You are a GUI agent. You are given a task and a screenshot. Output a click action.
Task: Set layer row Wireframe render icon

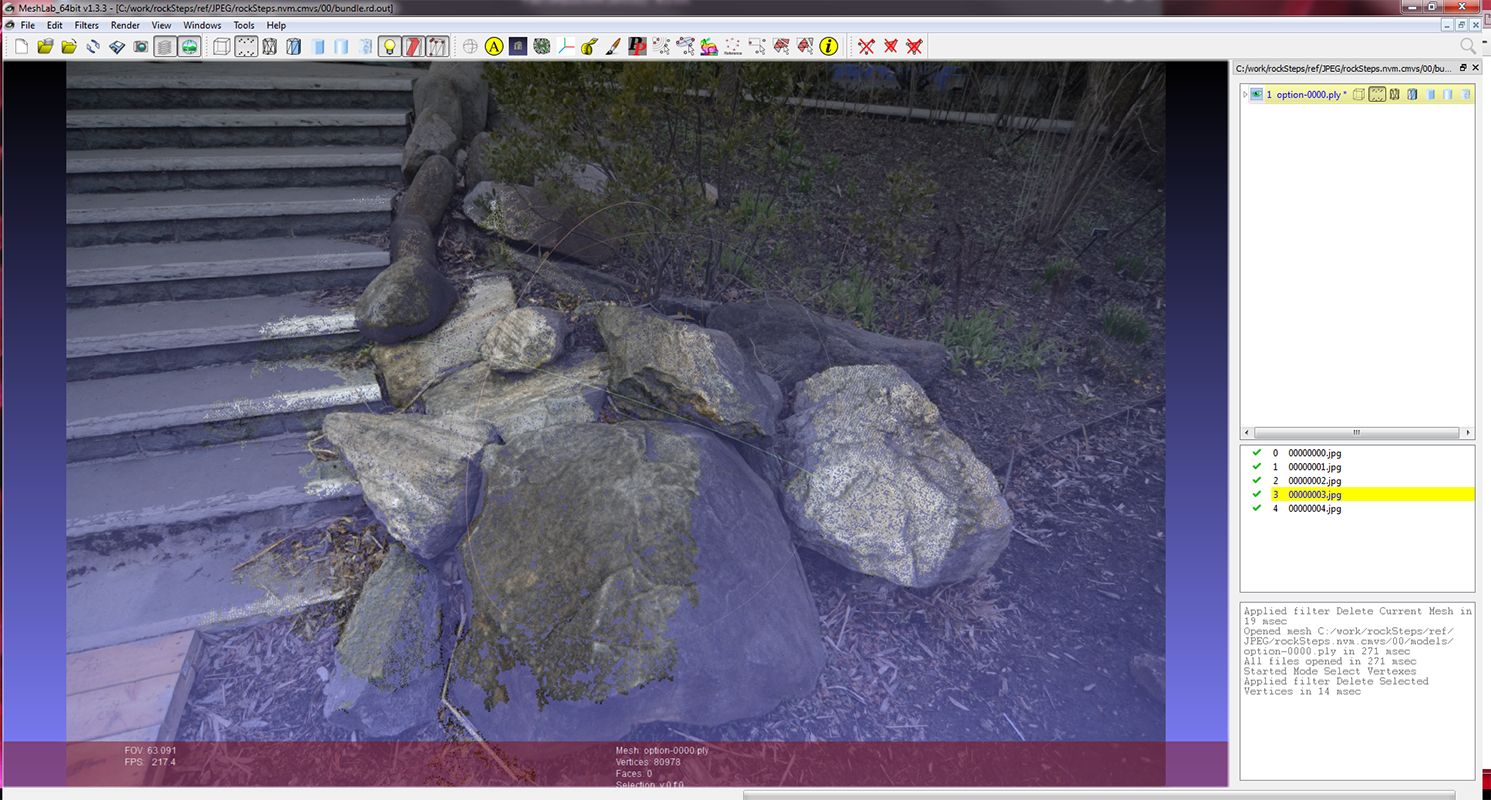pos(1395,94)
